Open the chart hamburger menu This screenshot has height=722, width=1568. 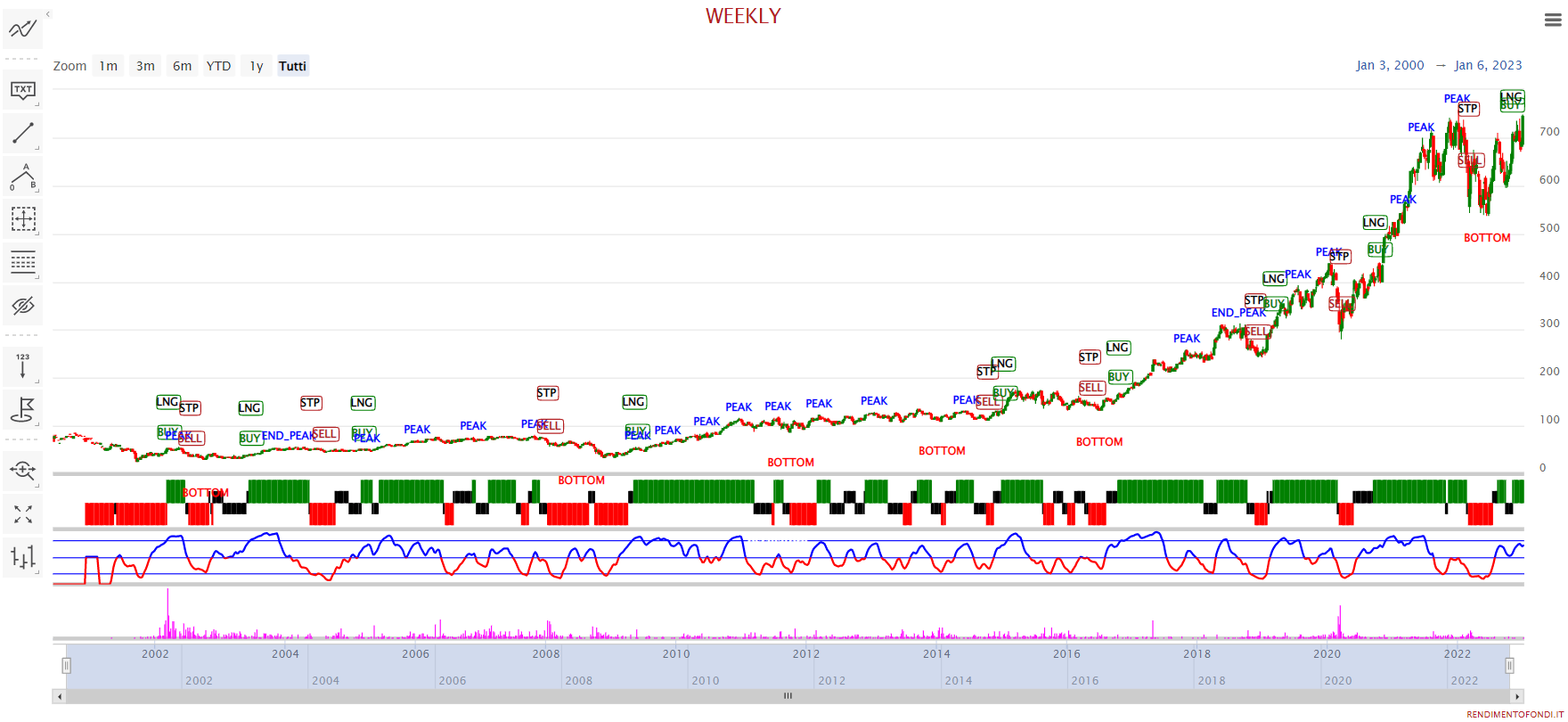[1553, 21]
